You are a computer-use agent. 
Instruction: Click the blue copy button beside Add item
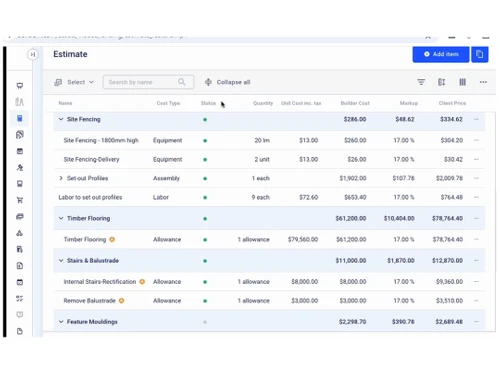point(480,54)
